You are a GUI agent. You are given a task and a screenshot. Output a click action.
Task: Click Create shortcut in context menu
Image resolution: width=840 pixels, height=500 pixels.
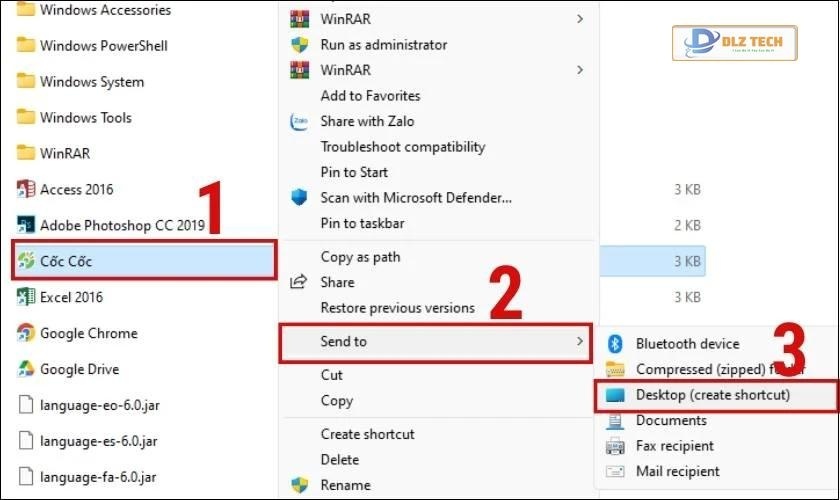point(367,434)
